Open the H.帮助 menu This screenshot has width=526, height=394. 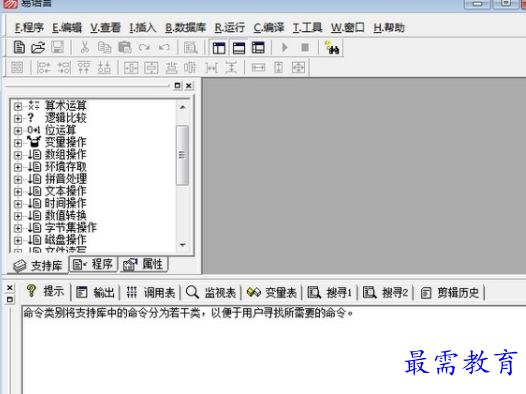coord(389,27)
